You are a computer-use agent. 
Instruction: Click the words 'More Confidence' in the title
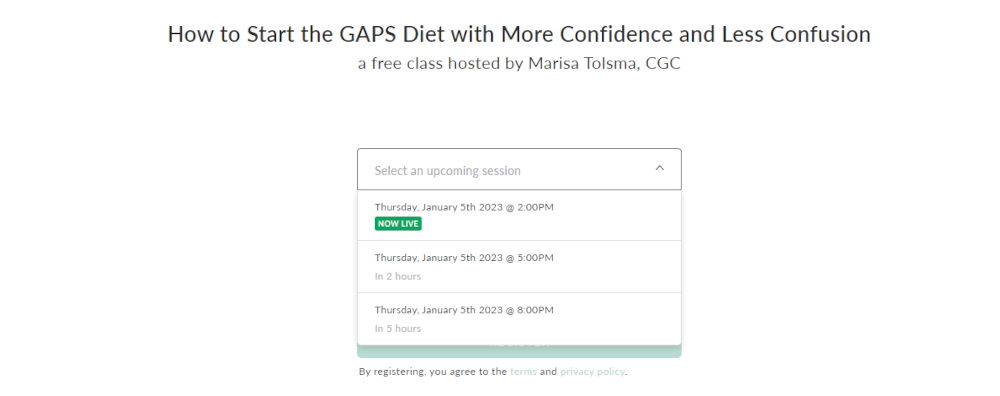click(x=587, y=34)
